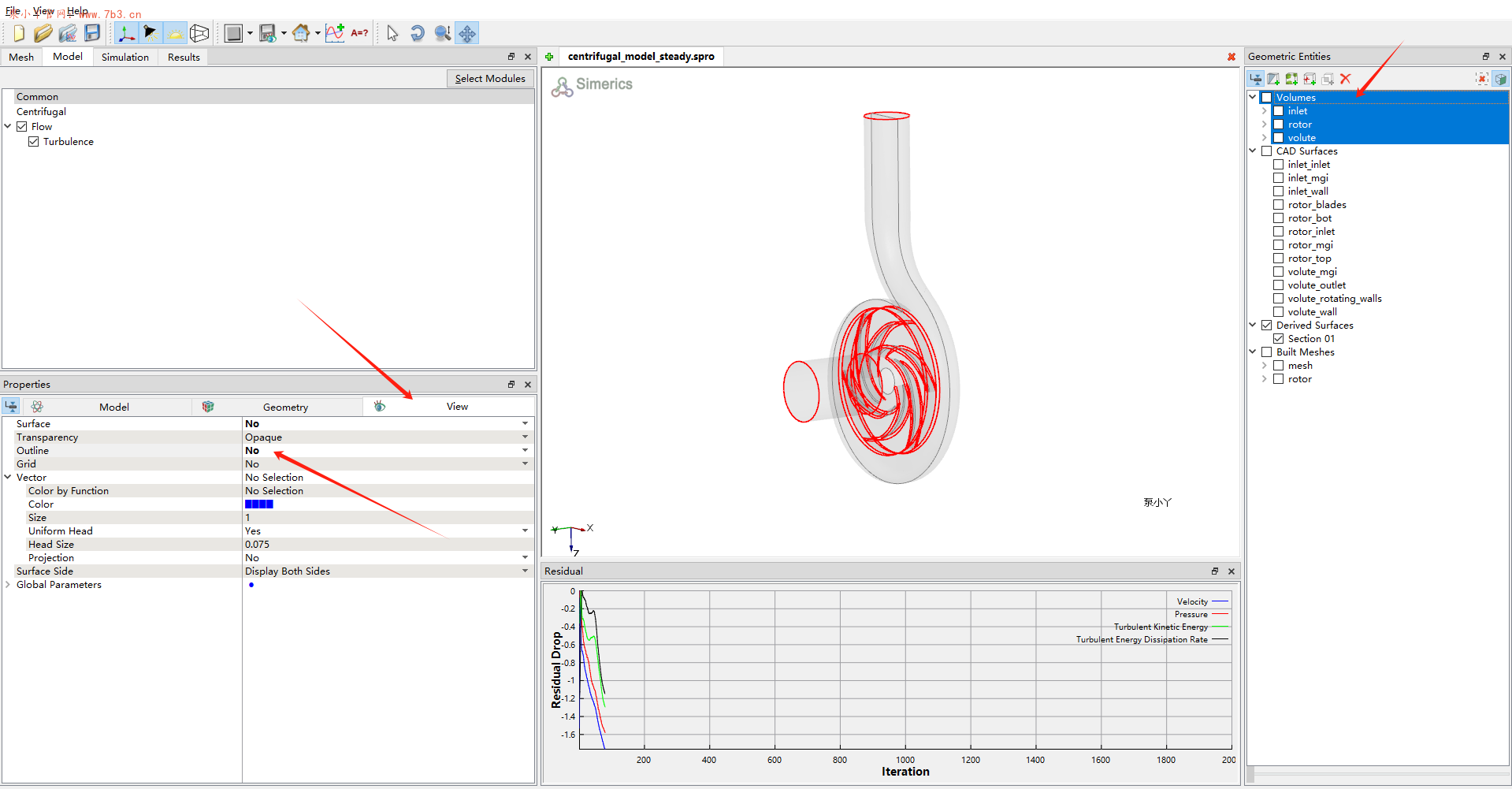This screenshot has width=1512, height=789.
Task: Check the rotor volume checkbox
Action: tap(1278, 125)
